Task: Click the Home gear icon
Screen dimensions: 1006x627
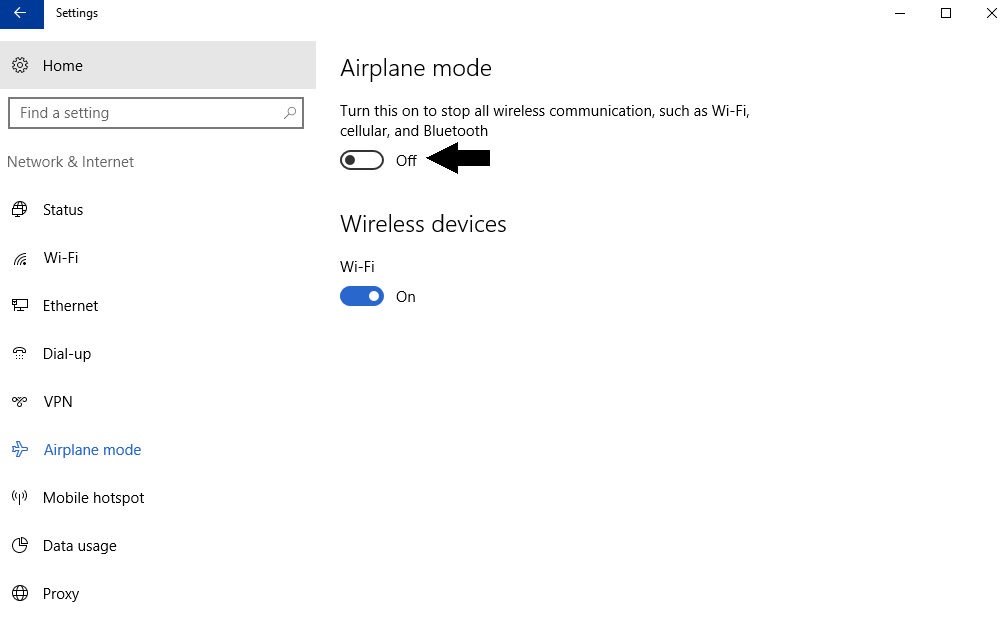Action: point(20,66)
